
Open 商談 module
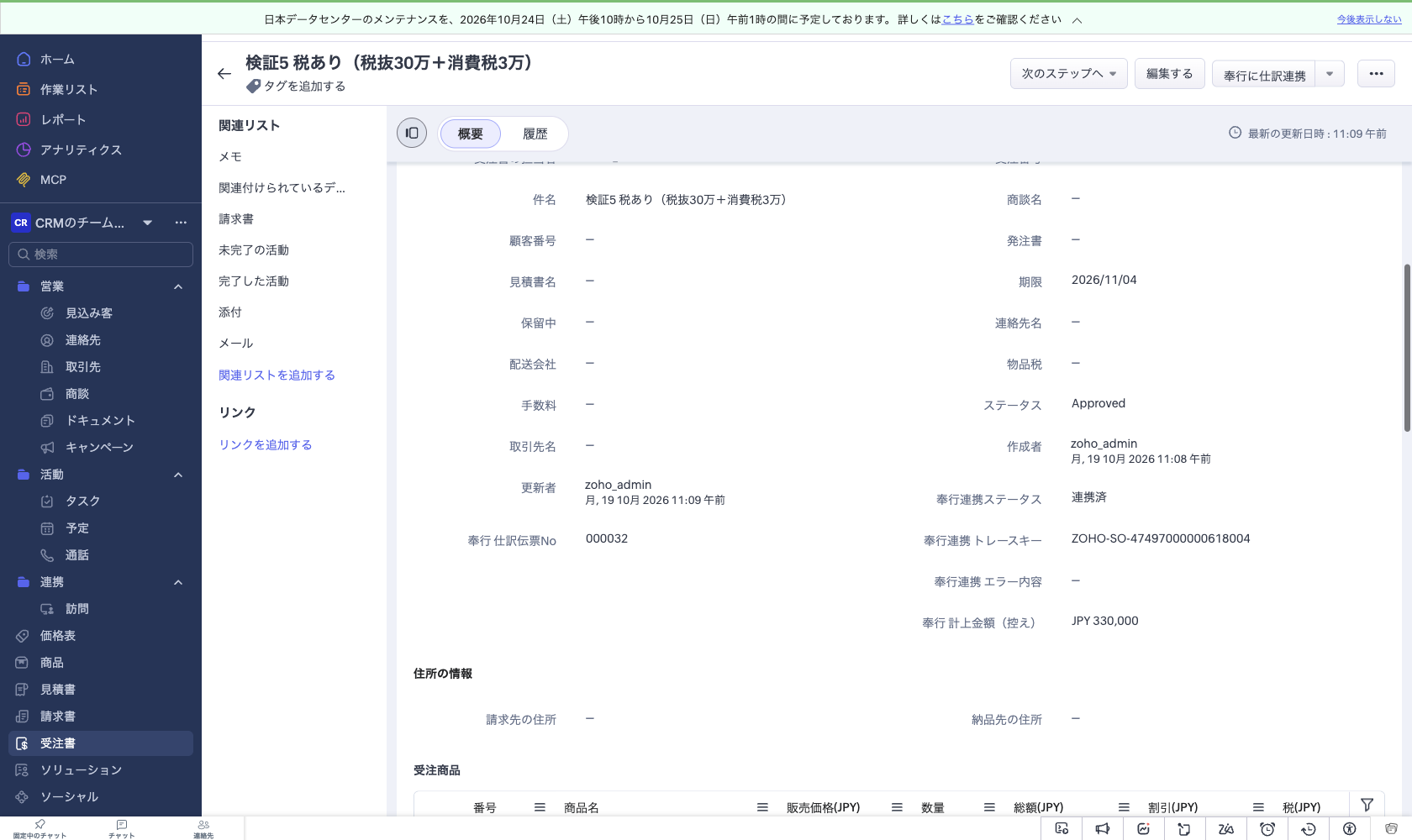click(x=77, y=394)
